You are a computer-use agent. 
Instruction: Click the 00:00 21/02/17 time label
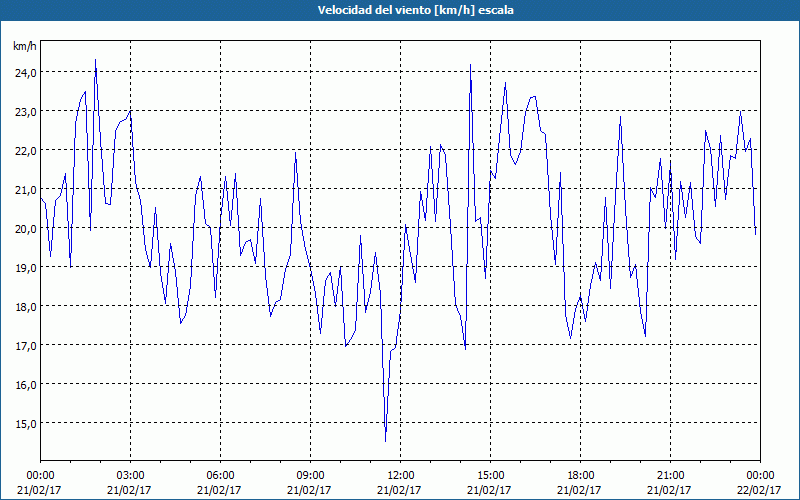coord(39,483)
